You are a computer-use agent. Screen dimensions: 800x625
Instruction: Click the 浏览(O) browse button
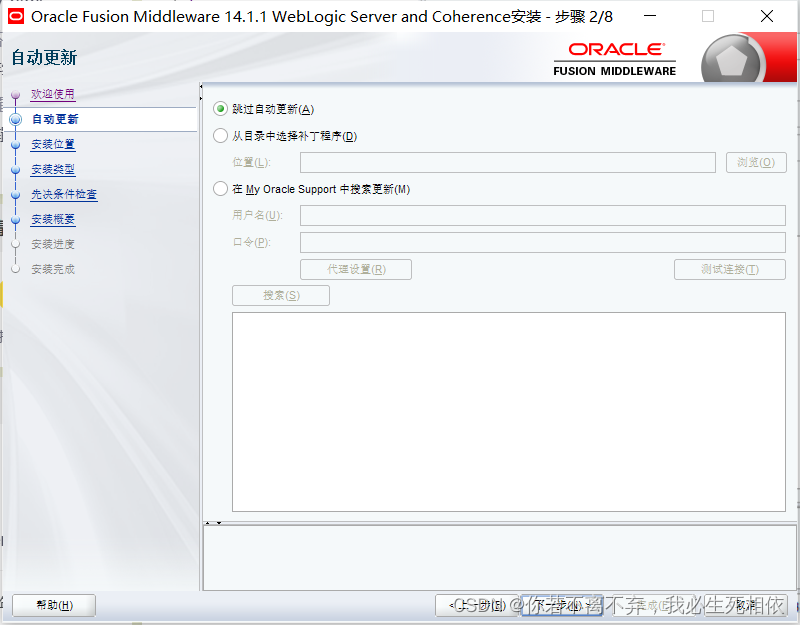756,163
